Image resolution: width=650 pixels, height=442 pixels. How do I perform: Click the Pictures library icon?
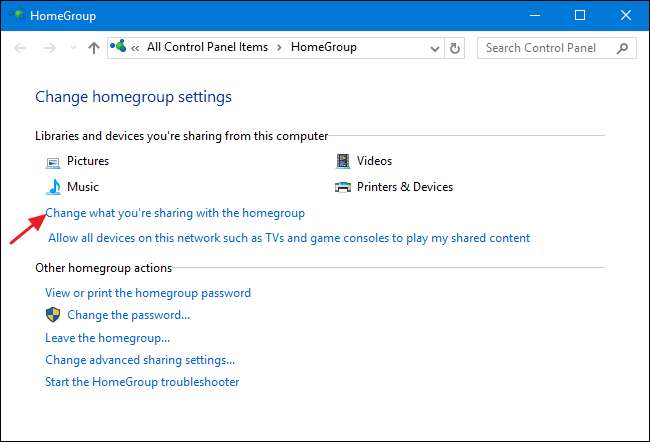(53, 161)
